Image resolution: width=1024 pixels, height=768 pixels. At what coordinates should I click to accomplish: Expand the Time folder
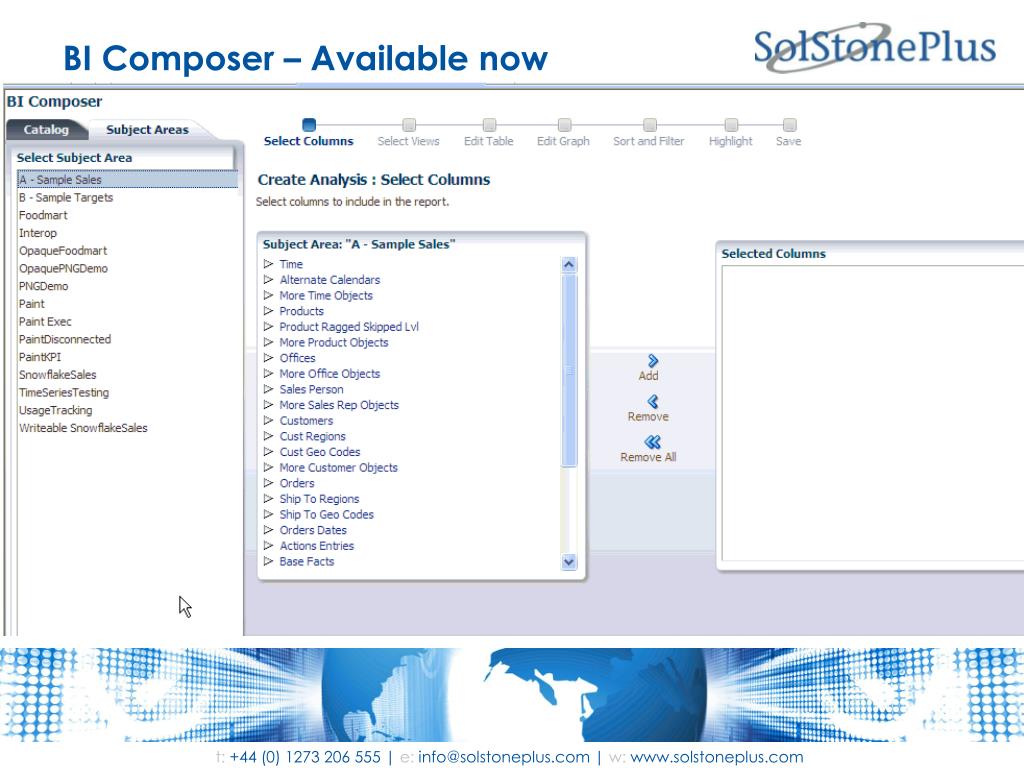pos(268,264)
